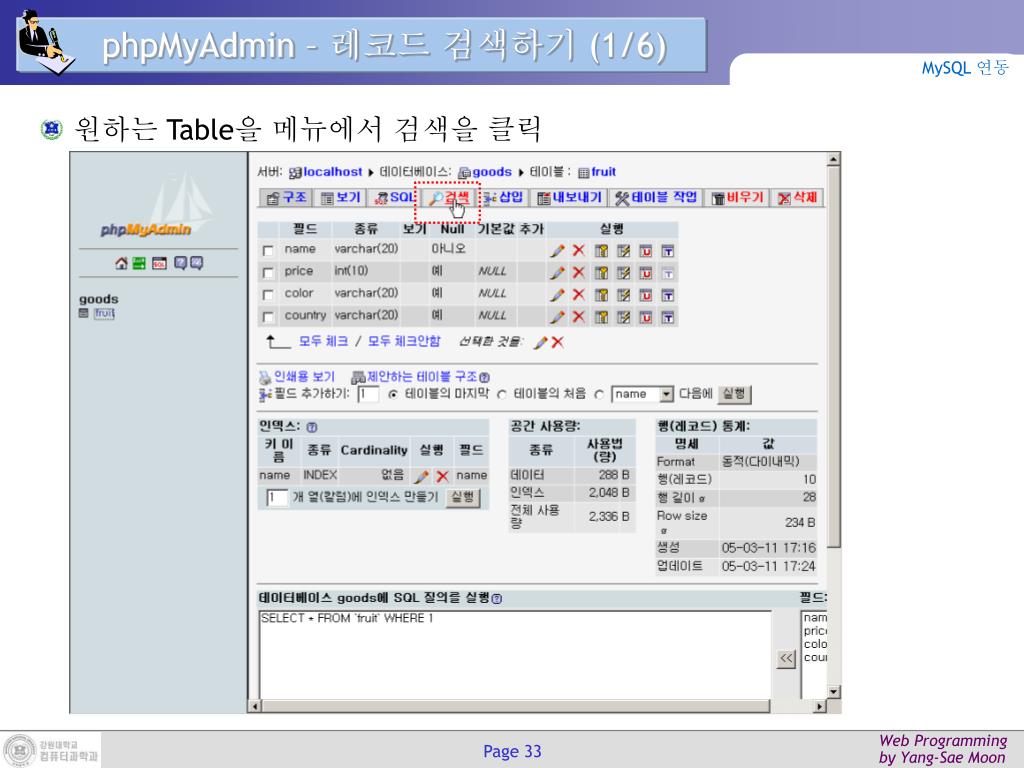Open the SQL tab
This screenshot has width=1024, height=768.
coord(394,198)
